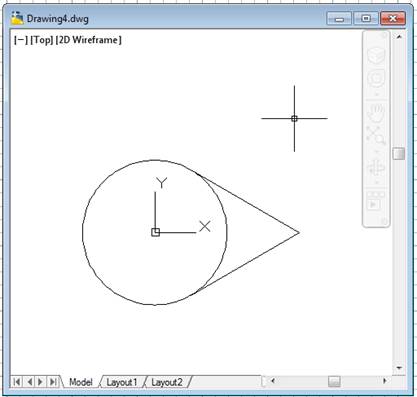Viewport: 417px width, 397px height.
Task: Click the vertical scrollbar thumb
Action: pyautogui.click(x=399, y=154)
